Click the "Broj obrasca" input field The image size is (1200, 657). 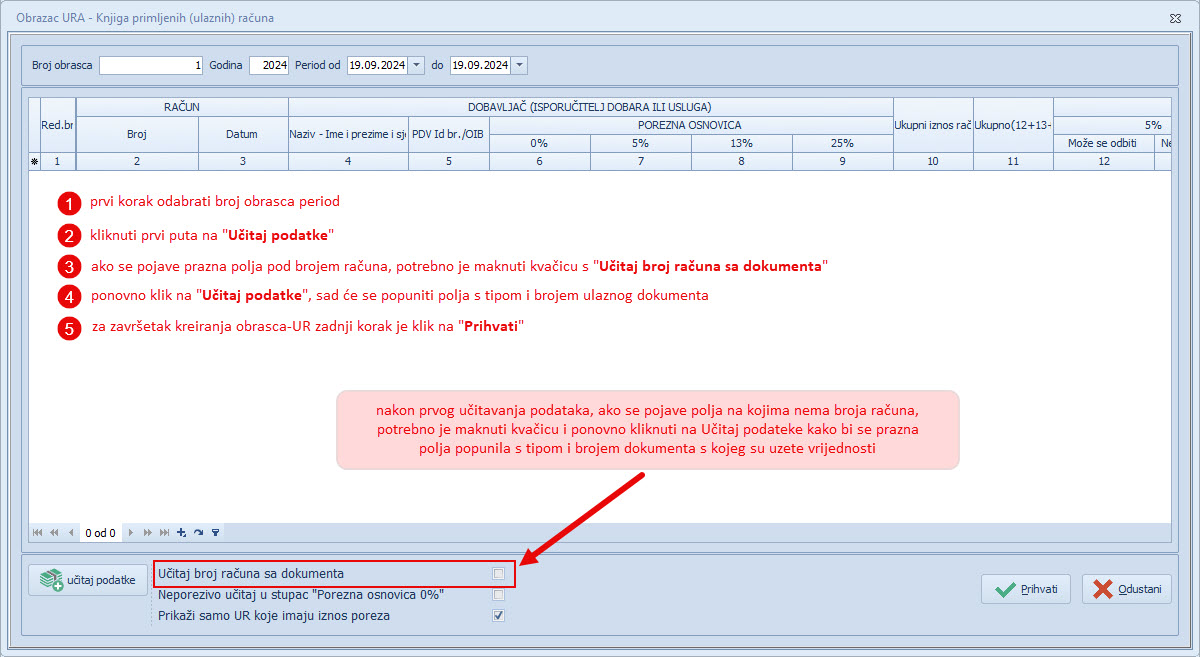pos(151,65)
